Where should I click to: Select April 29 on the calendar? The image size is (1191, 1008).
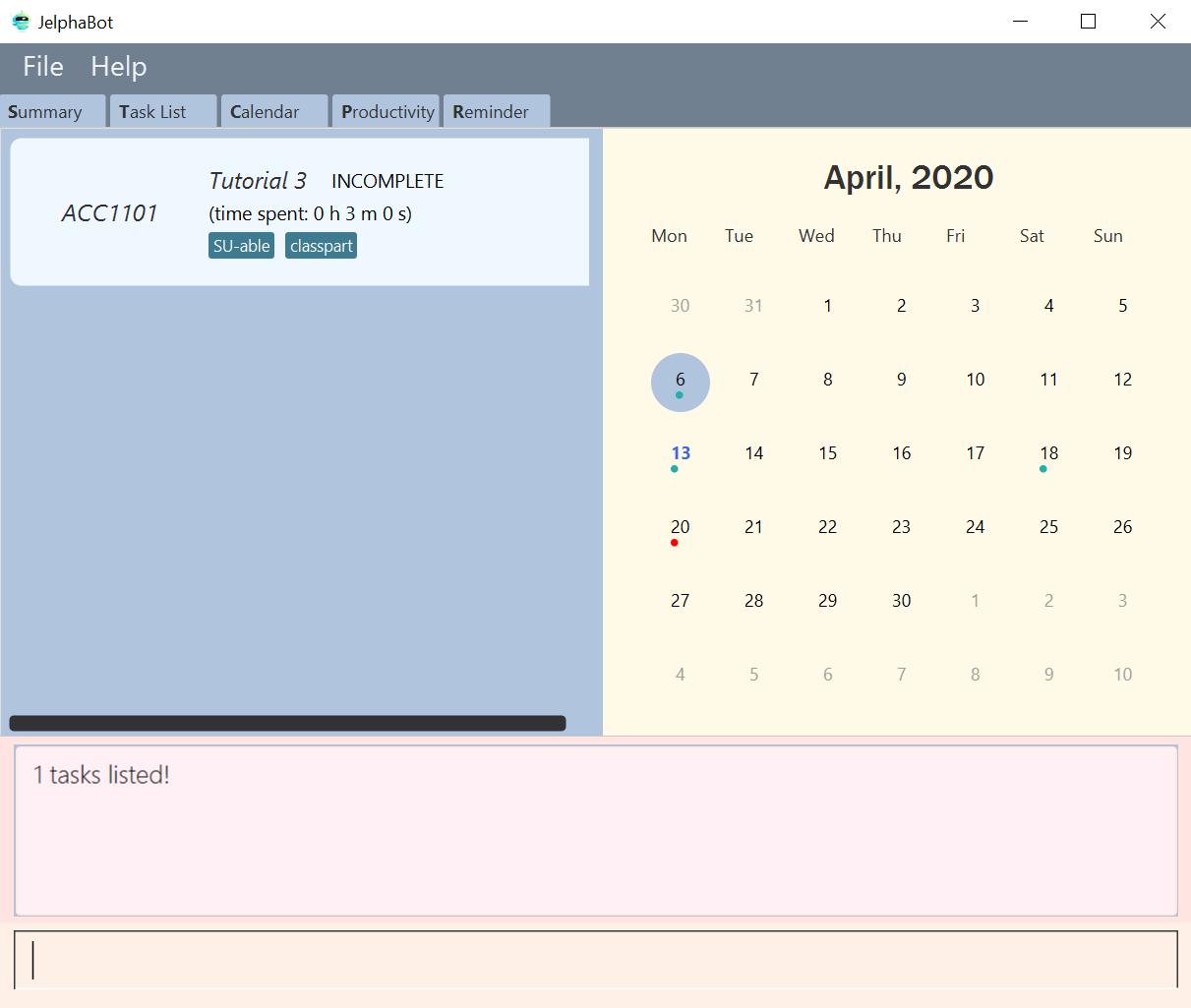click(x=827, y=601)
